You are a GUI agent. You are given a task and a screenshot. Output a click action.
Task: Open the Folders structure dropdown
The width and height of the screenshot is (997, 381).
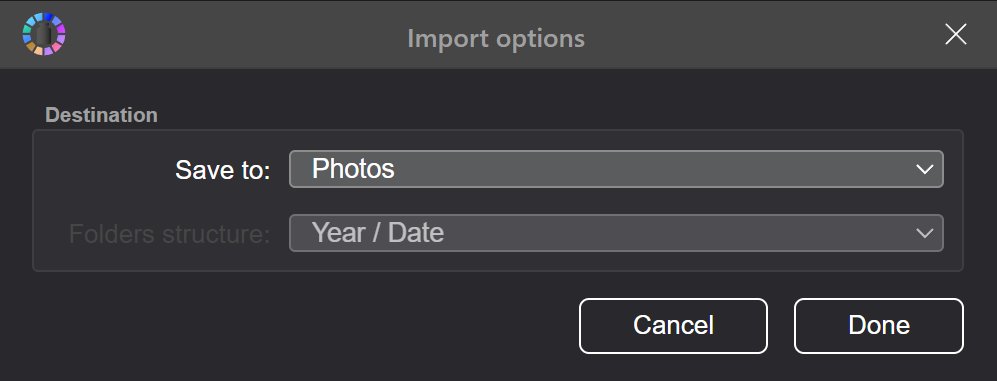(616, 233)
